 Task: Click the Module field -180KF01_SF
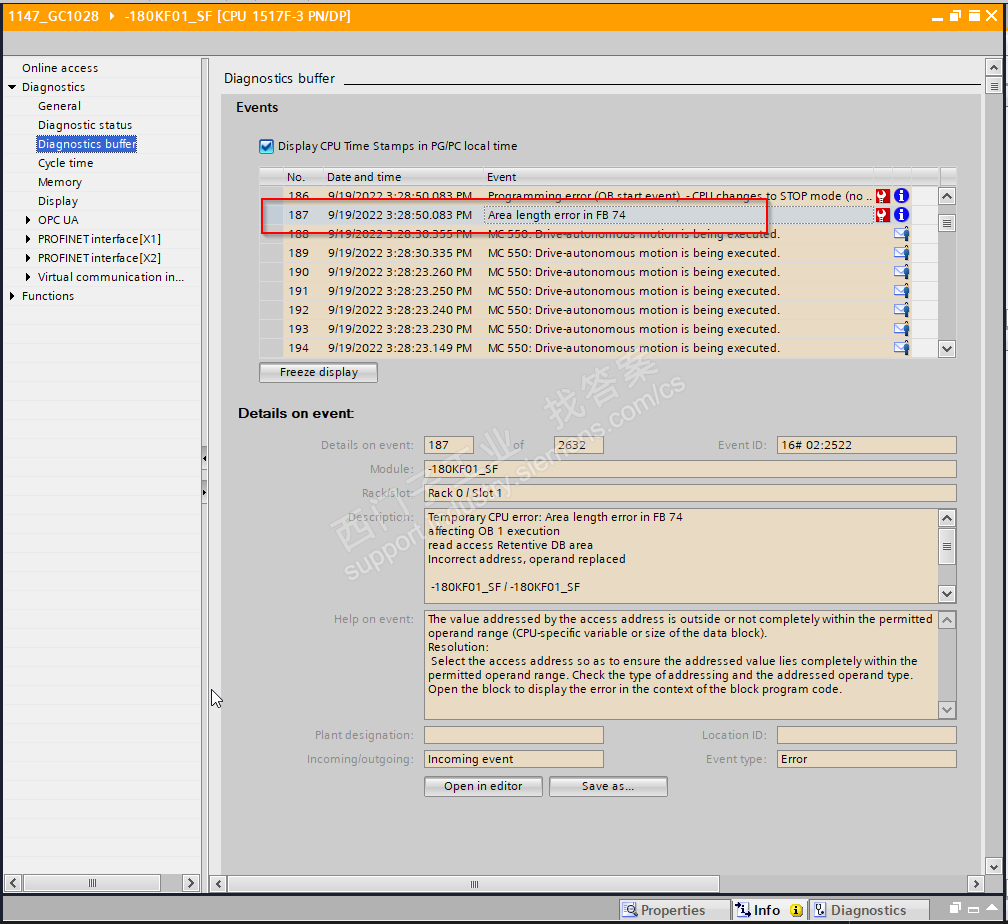click(x=690, y=469)
